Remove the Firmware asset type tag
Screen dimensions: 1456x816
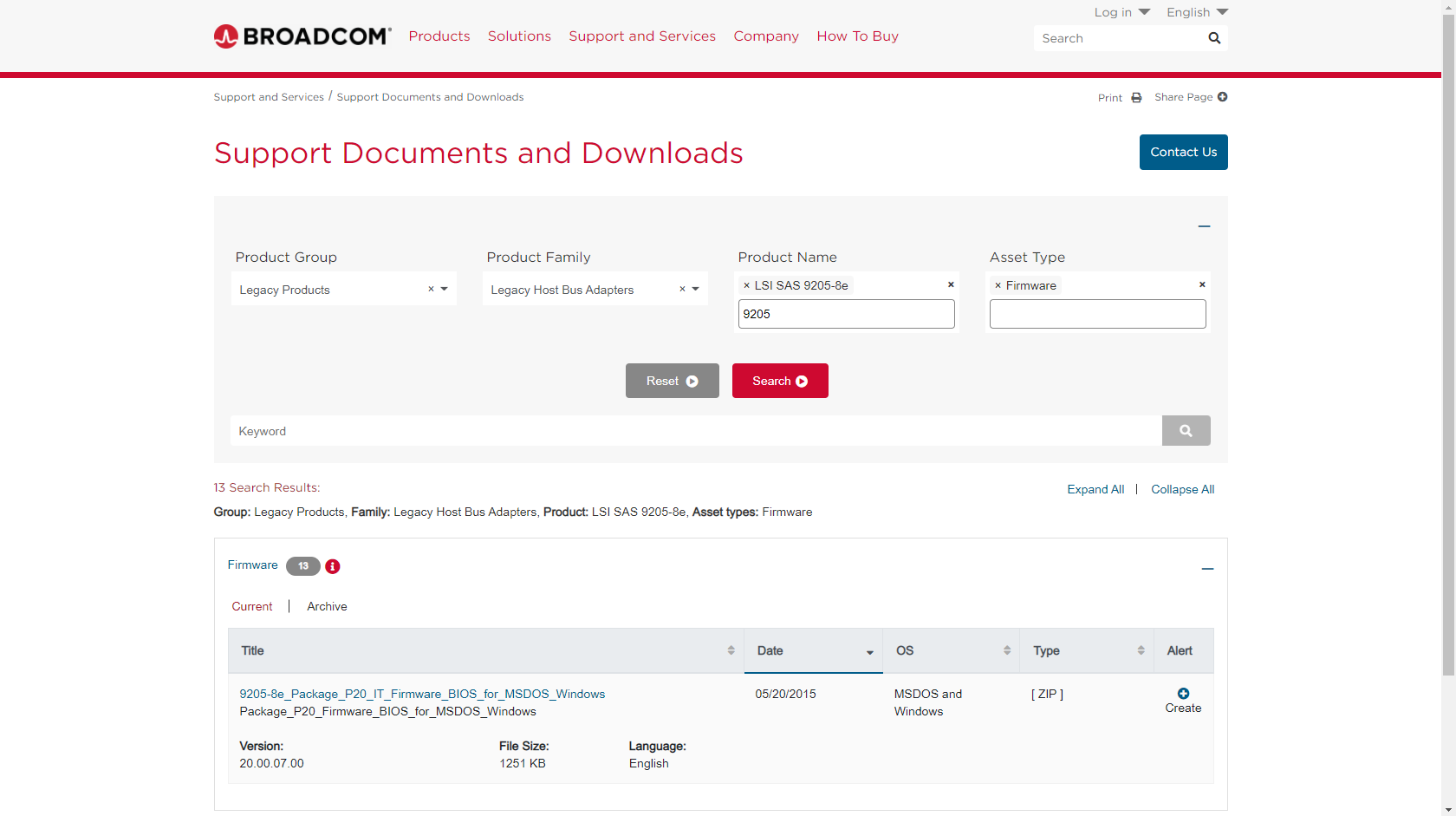click(998, 285)
